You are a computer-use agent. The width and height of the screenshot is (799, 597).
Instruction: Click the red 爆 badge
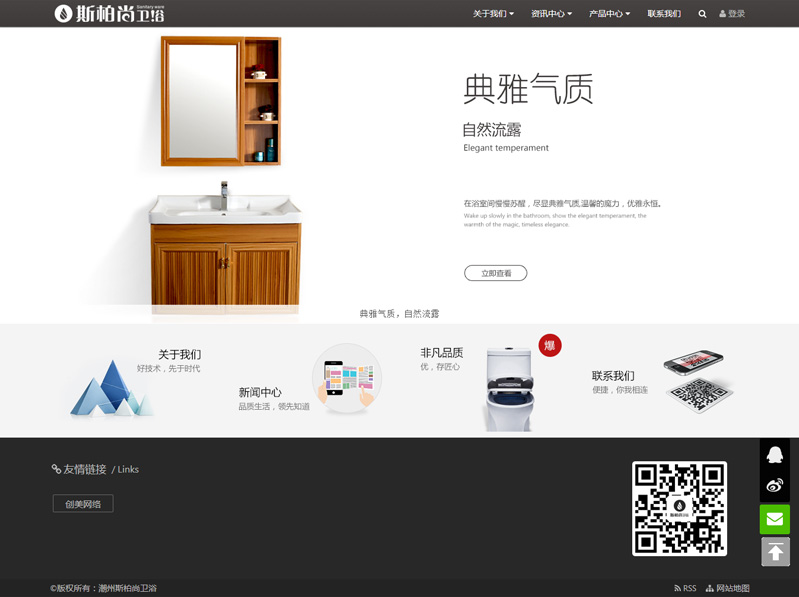(x=550, y=345)
